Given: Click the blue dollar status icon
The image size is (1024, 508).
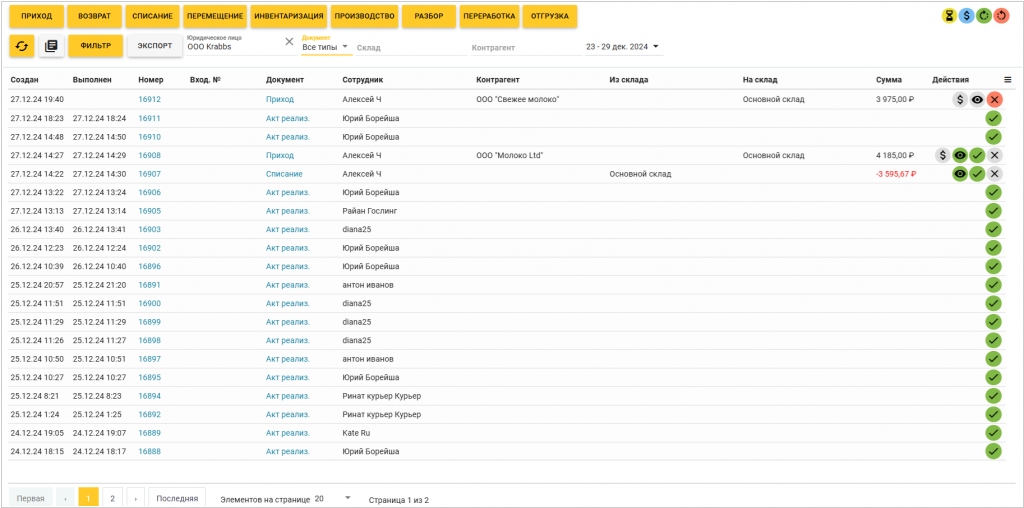Looking at the screenshot, I should 967,16.
